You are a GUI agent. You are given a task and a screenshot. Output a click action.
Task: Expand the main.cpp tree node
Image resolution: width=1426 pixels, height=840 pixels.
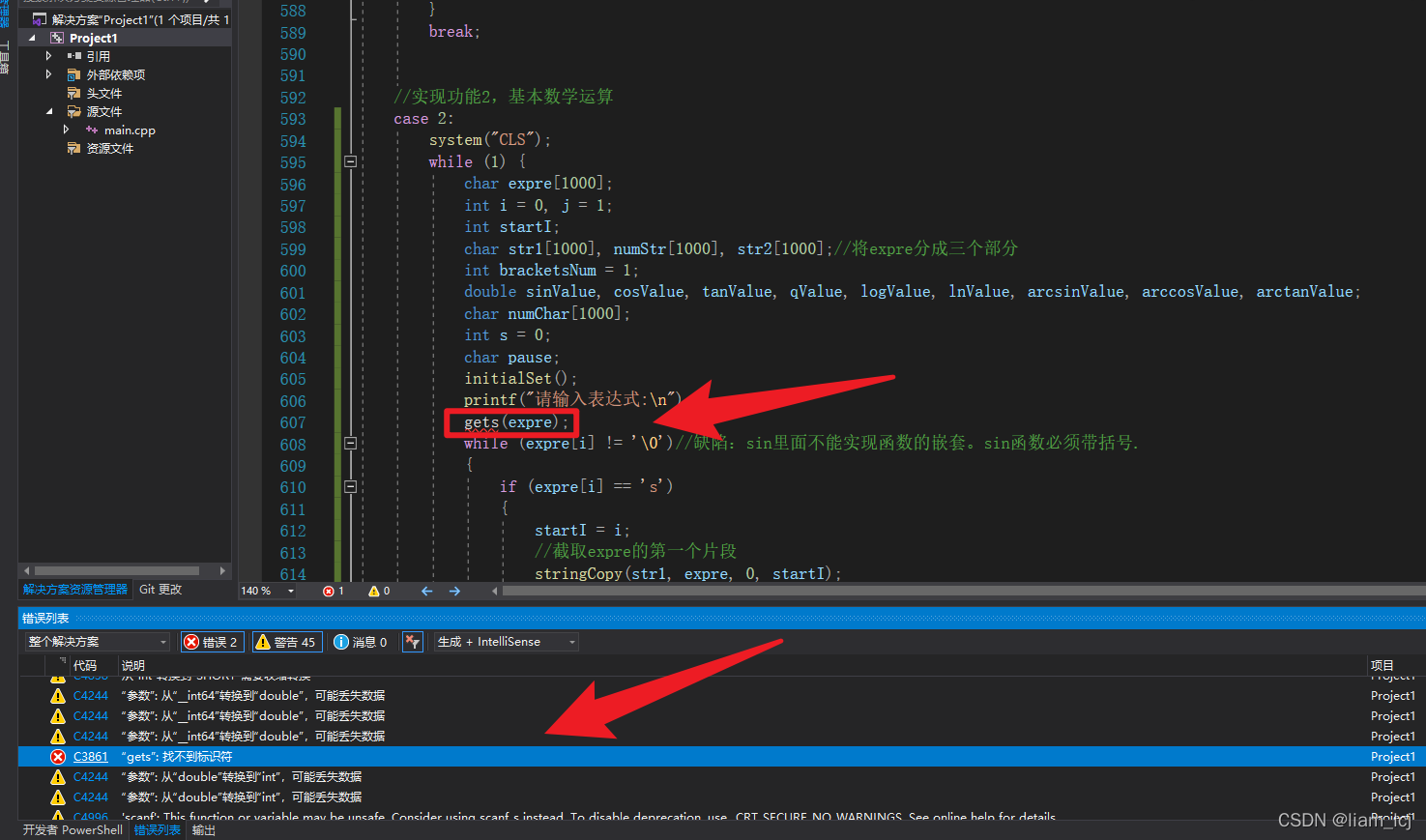[67, 130]
